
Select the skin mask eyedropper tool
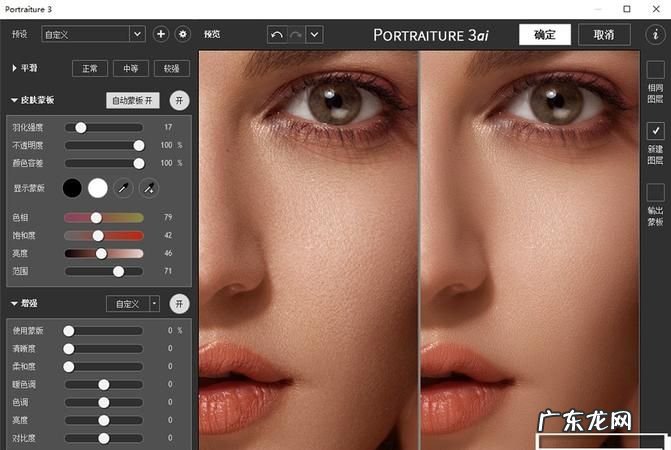(x=123, y=187)
